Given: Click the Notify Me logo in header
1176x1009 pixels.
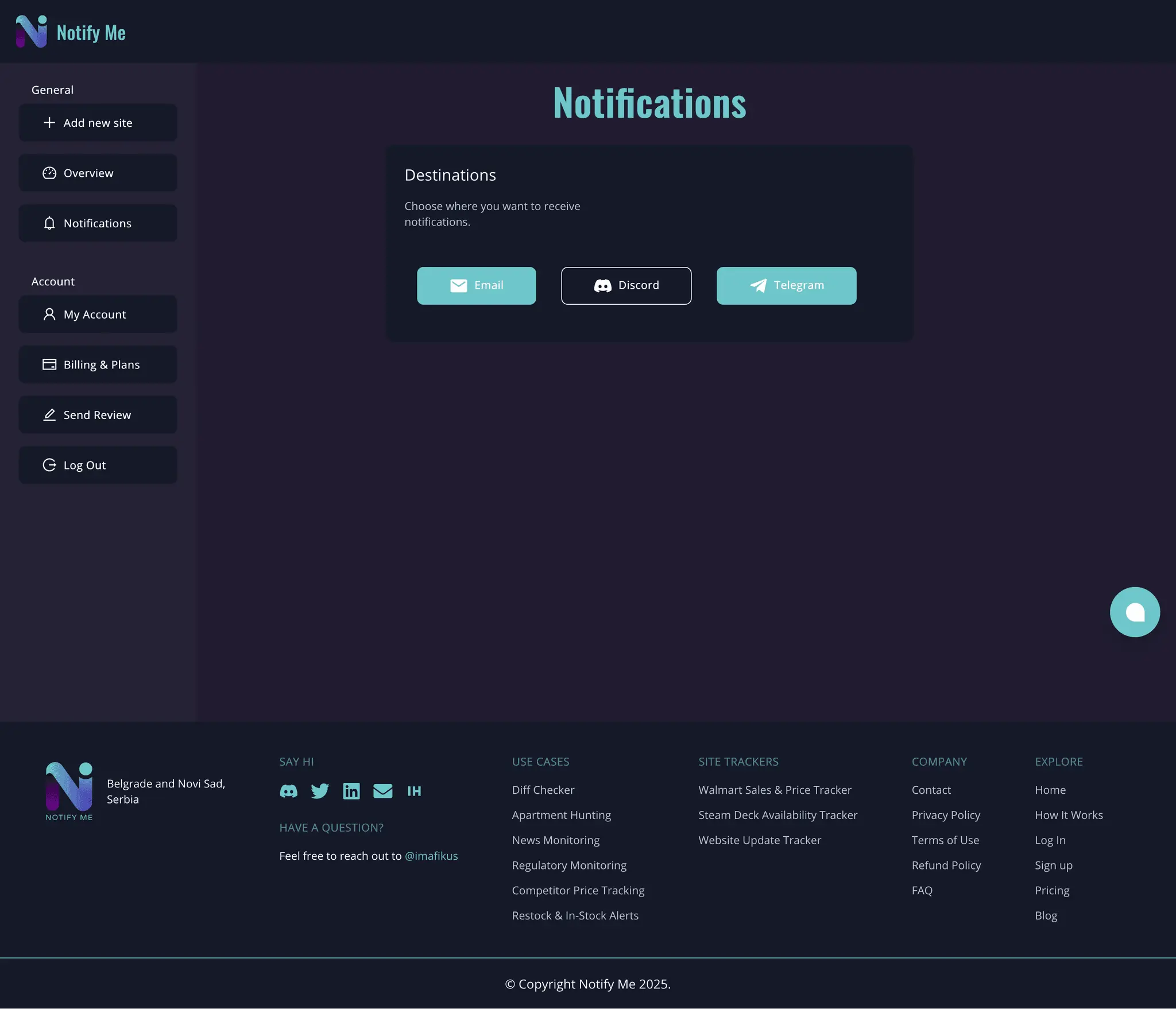Looking at the screenshot, I should coord(32,32).
